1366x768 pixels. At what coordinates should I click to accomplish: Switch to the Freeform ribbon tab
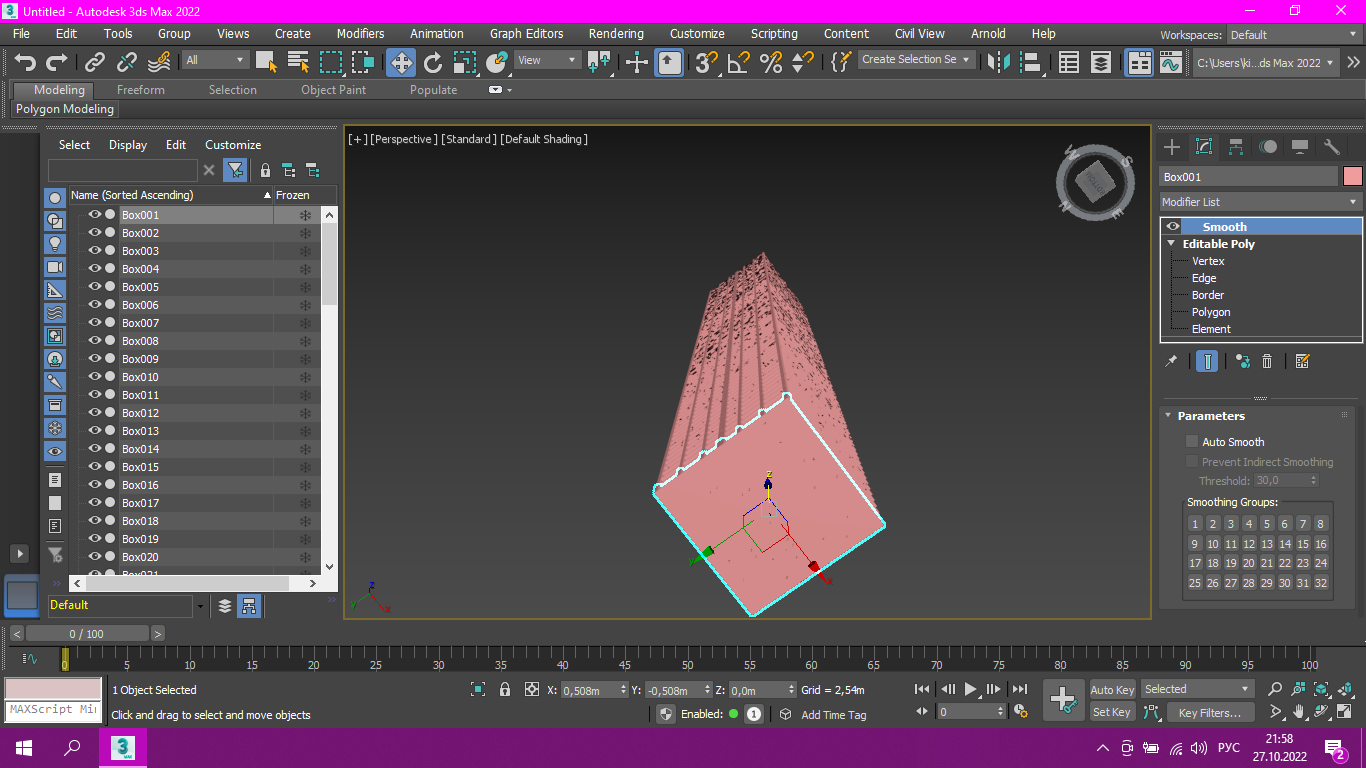coord(141,90)
